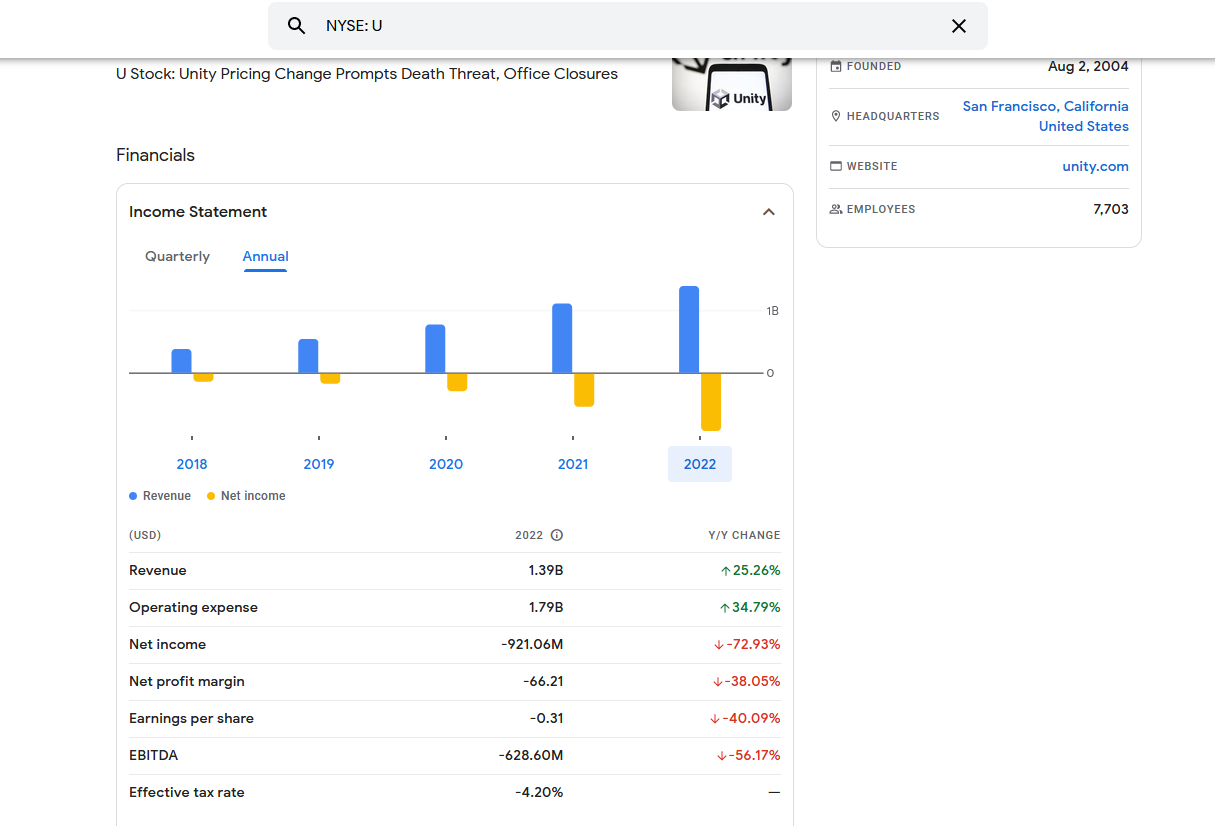Click the -921.06M net income value

tap(532, 645)
